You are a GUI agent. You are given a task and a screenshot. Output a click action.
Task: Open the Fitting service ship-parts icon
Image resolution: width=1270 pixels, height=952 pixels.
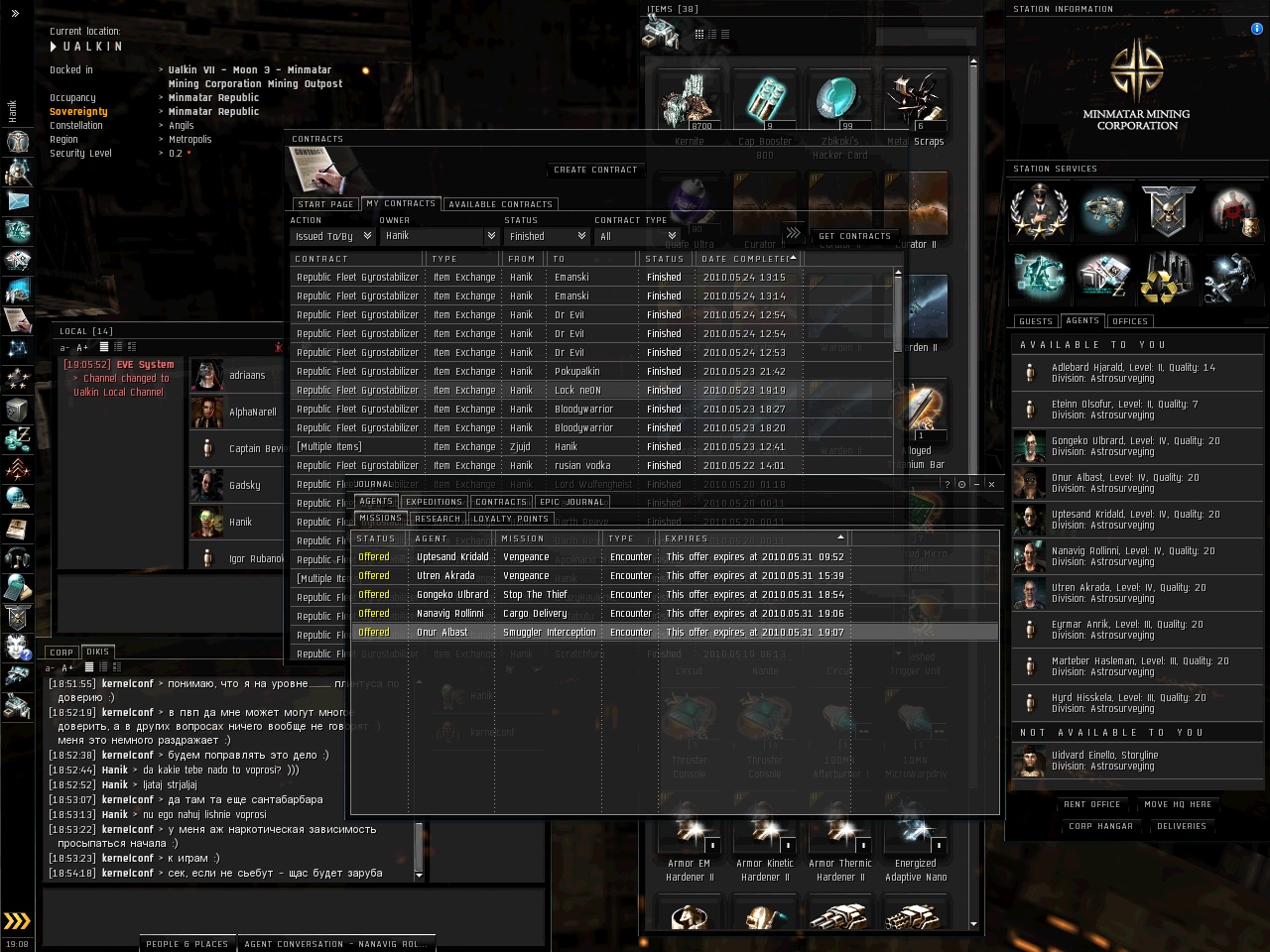(1102, 212)
